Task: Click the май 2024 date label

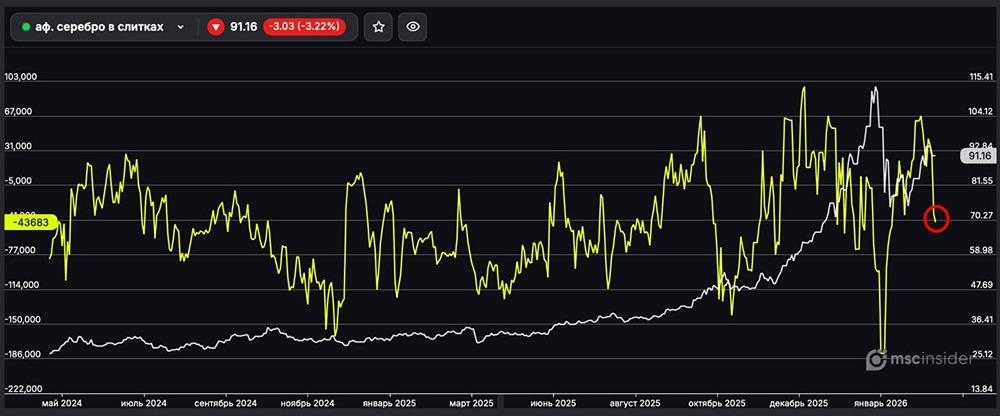Action: tap(63, 404)
